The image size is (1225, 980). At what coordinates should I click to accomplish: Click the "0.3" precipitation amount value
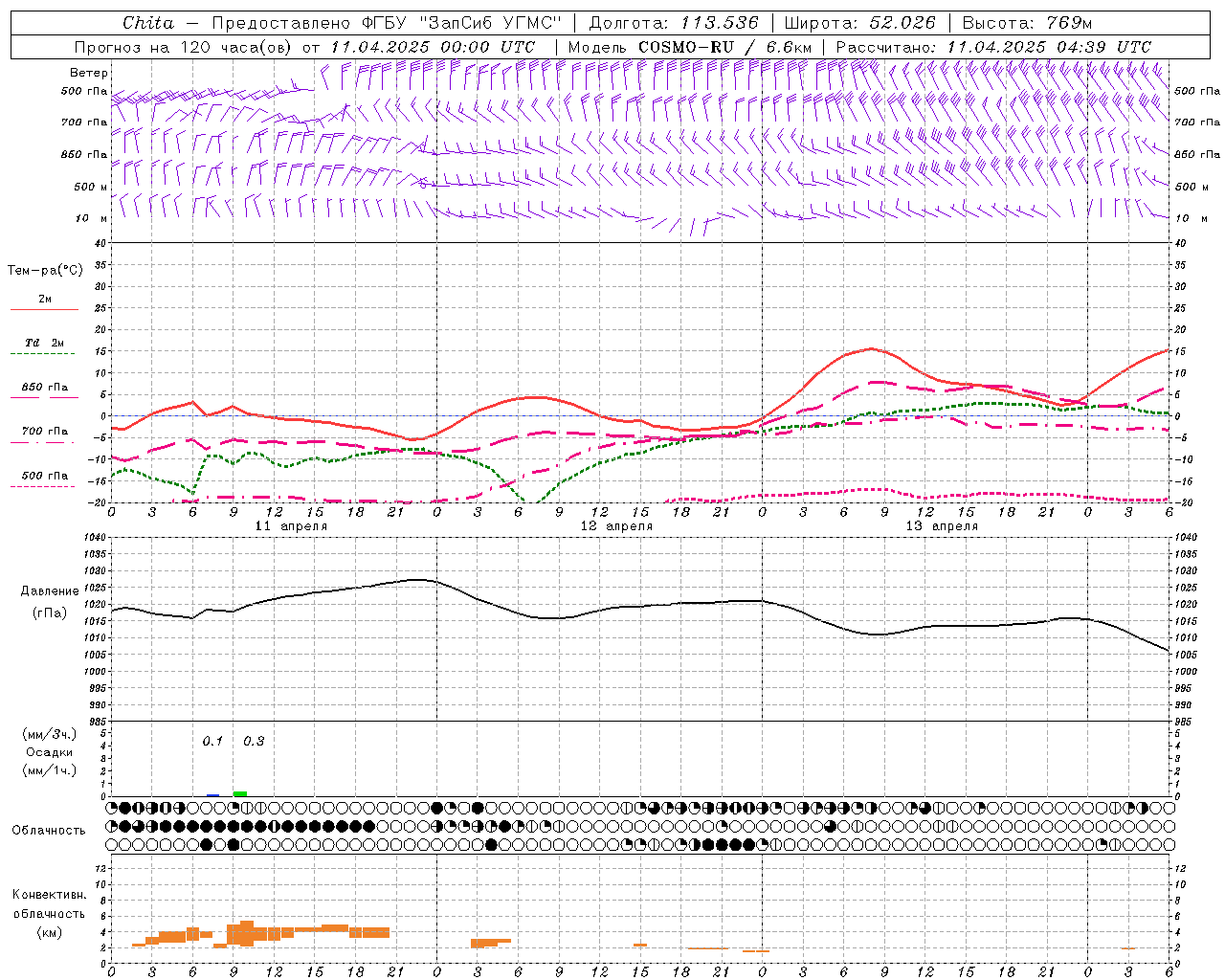[x=254, y=742]
